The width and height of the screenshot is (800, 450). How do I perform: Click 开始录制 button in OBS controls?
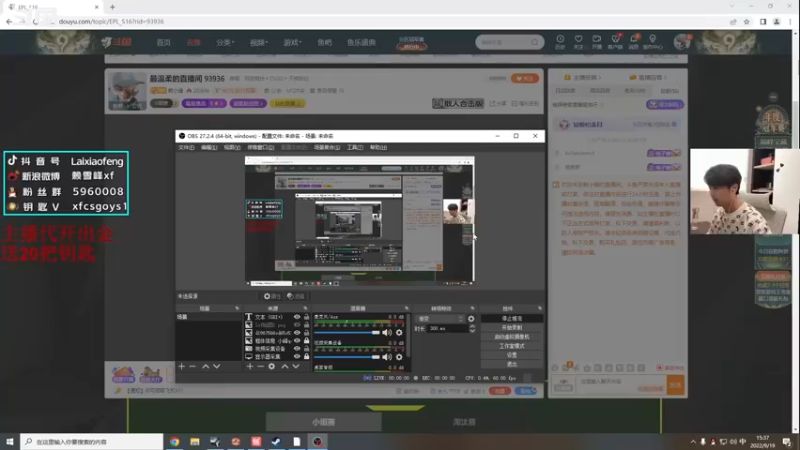pyautogui.click(x=512, y=328)
